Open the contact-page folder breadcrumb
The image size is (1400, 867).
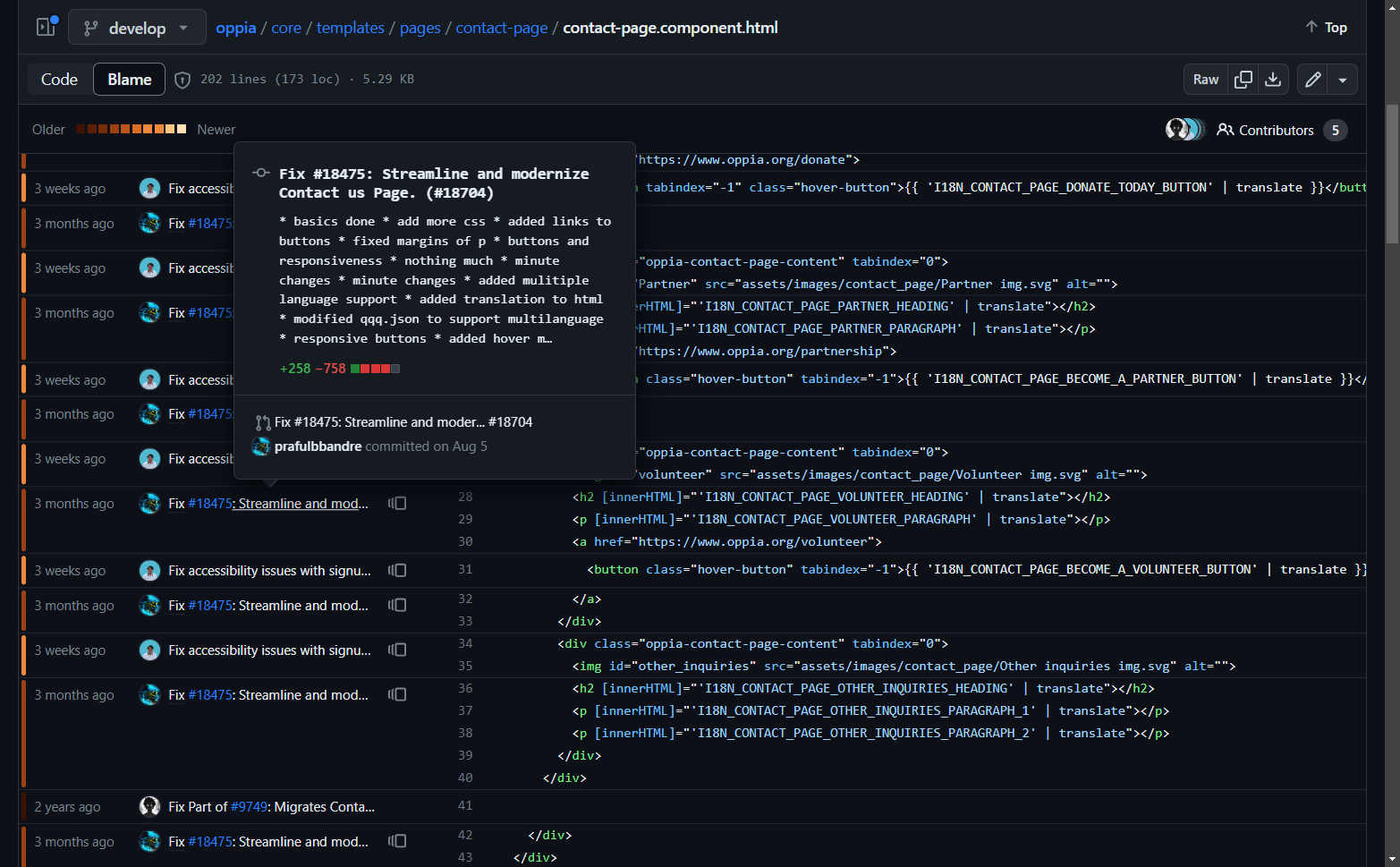(502, 28)
